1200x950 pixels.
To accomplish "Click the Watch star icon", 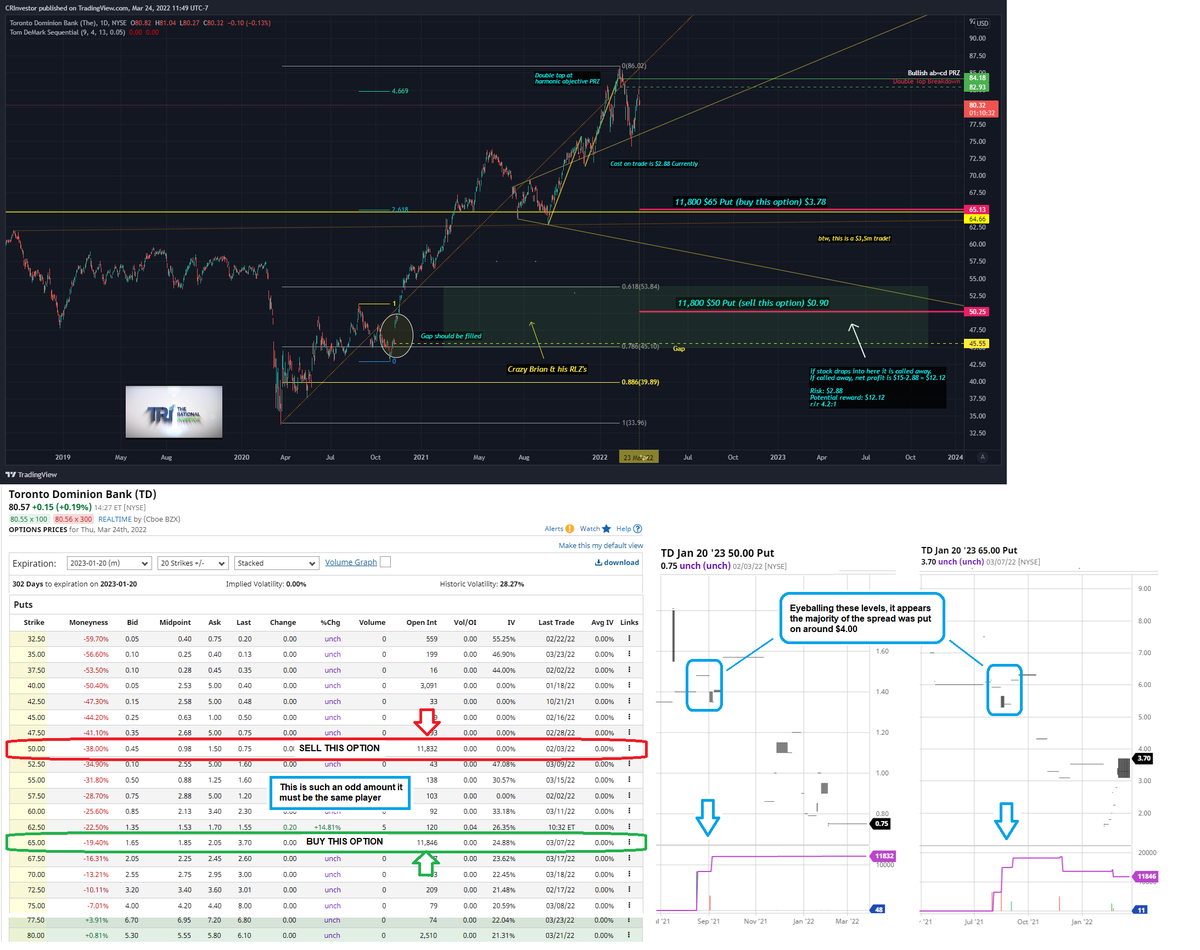I will tap(607, 528).
